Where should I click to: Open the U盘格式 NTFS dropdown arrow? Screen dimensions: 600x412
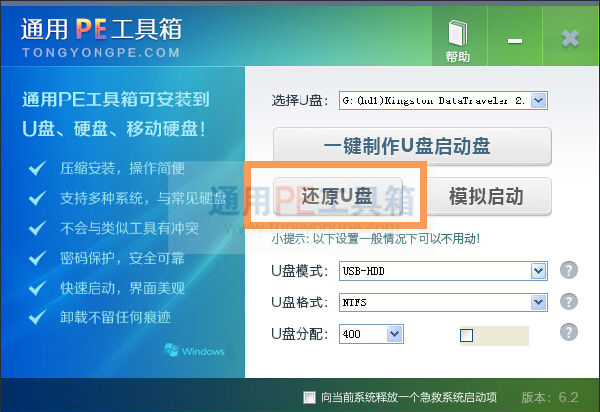coord(538,302)
